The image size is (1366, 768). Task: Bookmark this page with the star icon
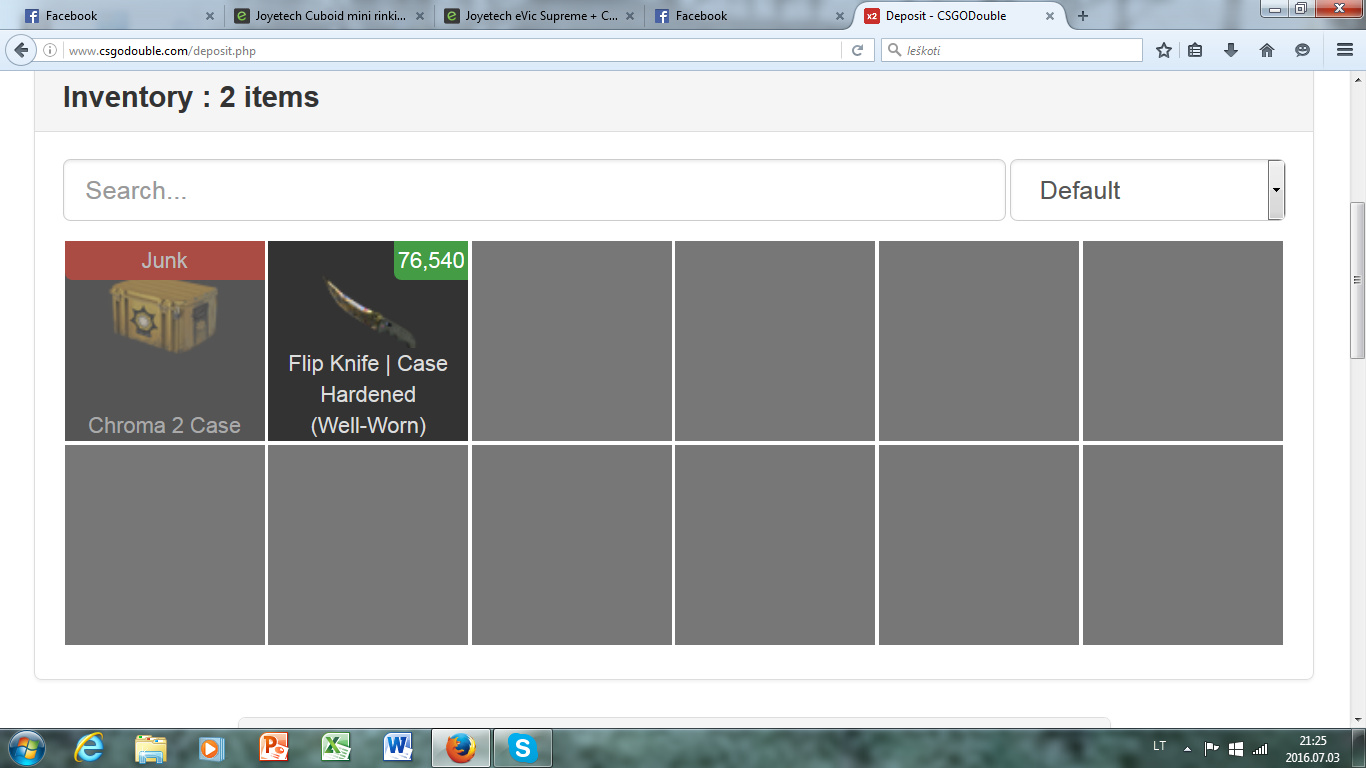pos(1163,50)
